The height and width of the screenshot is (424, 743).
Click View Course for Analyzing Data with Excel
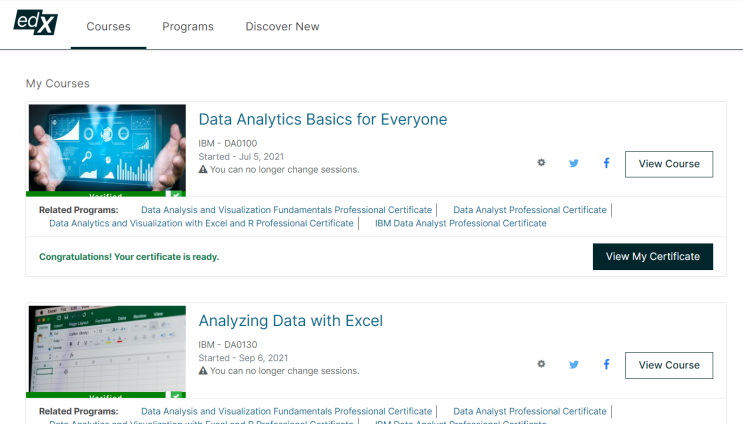pos(669,365)
